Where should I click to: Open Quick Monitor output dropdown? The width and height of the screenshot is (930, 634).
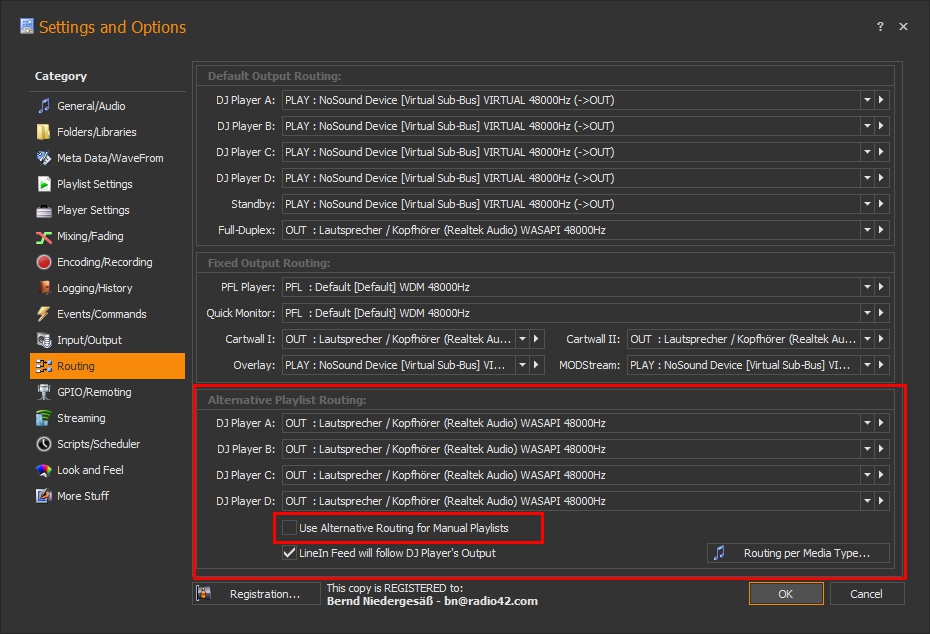867,313
